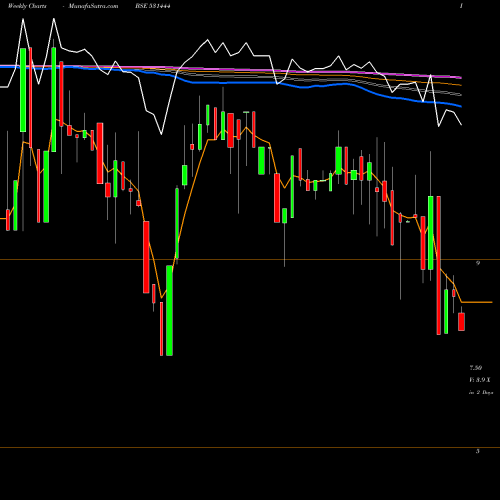
Task: Click the 'V: 3.9 X' volume text
Action: pyautogui.click(x=480, y=380)
